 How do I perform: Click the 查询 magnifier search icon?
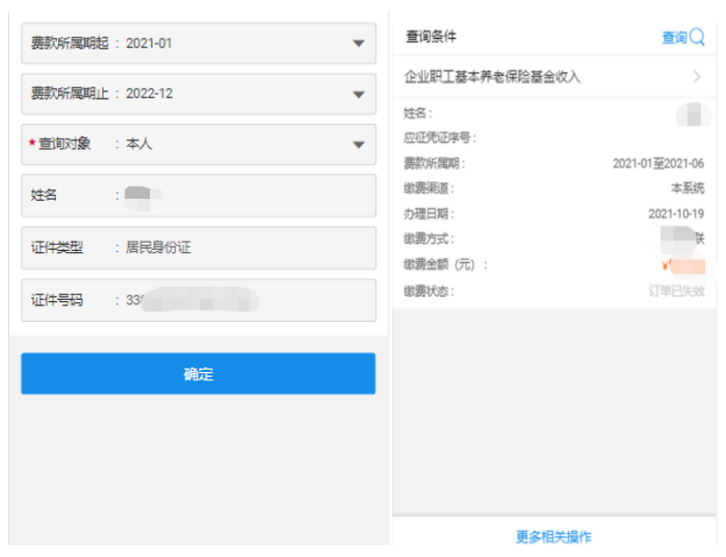(696, 37)
